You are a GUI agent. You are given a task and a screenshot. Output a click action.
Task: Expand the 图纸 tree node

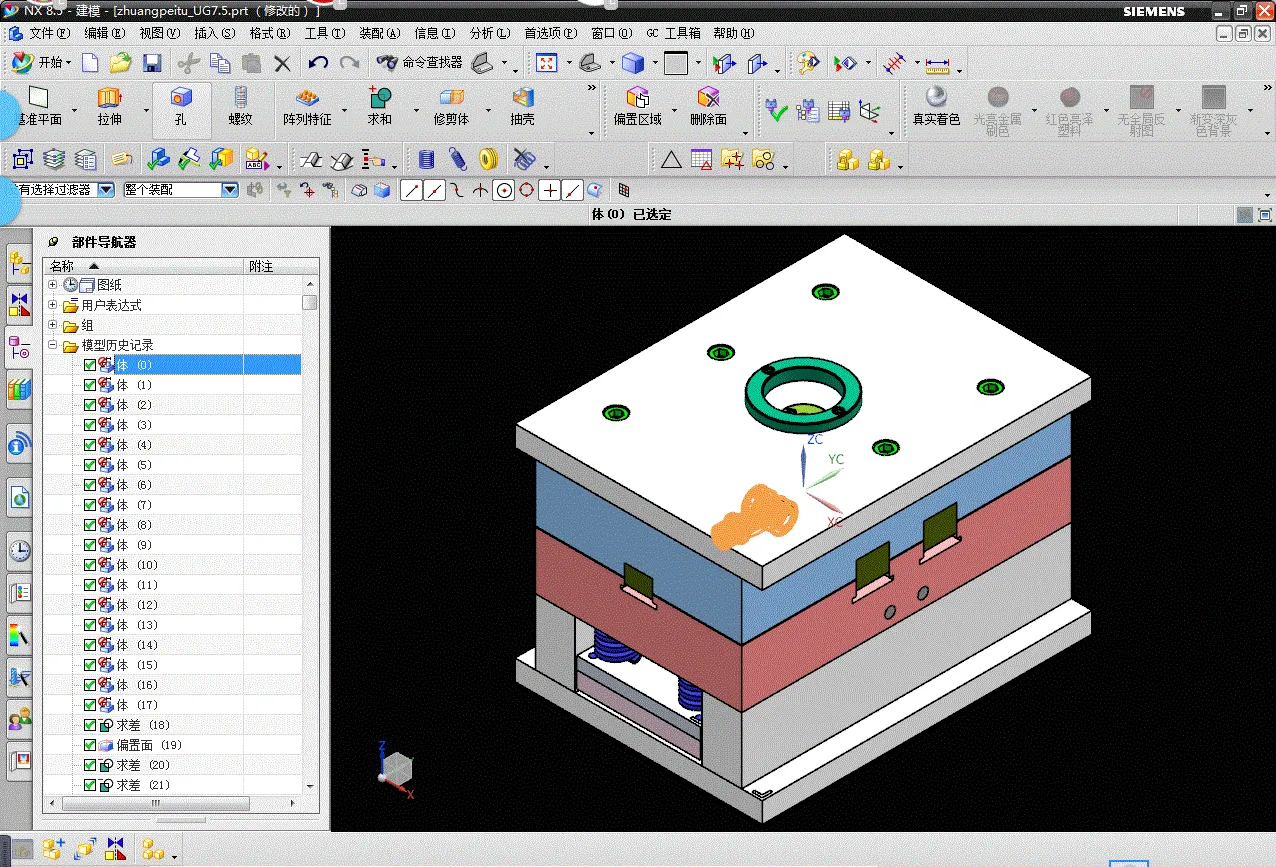53,285
